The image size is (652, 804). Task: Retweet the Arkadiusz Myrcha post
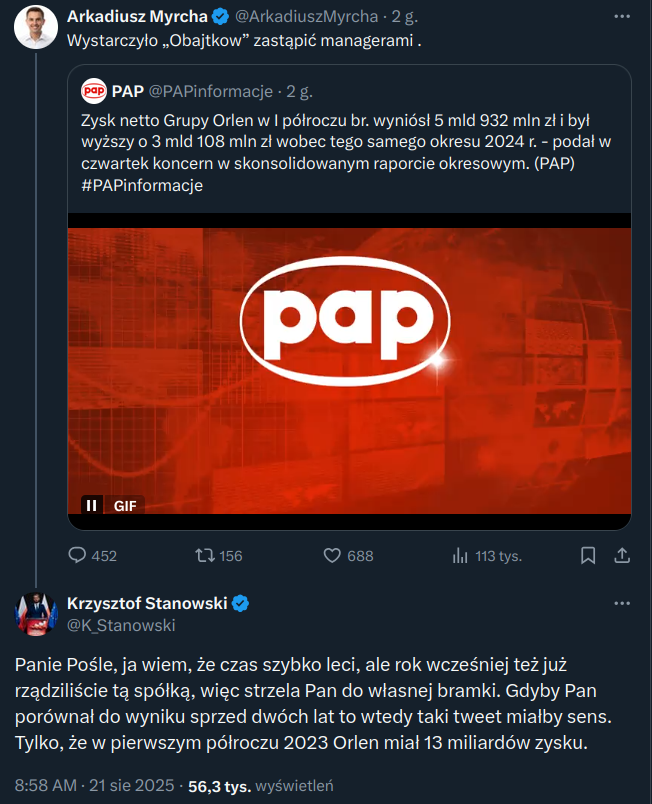click(x=205, y=555)
